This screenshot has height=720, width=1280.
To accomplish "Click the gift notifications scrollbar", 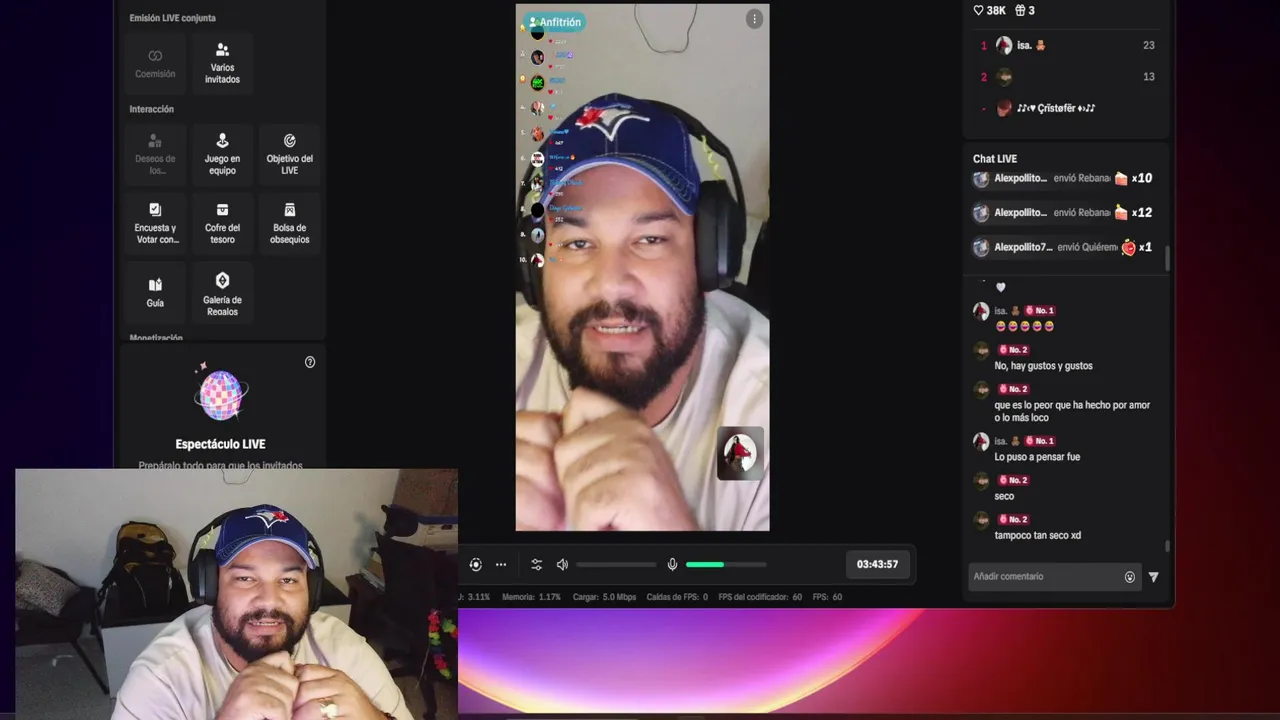I will point(1166,259).
